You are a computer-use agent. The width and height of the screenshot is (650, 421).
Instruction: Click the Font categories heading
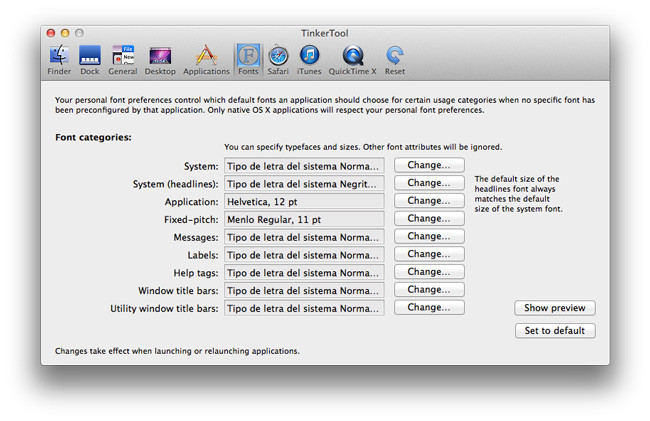tap(93, 137)
